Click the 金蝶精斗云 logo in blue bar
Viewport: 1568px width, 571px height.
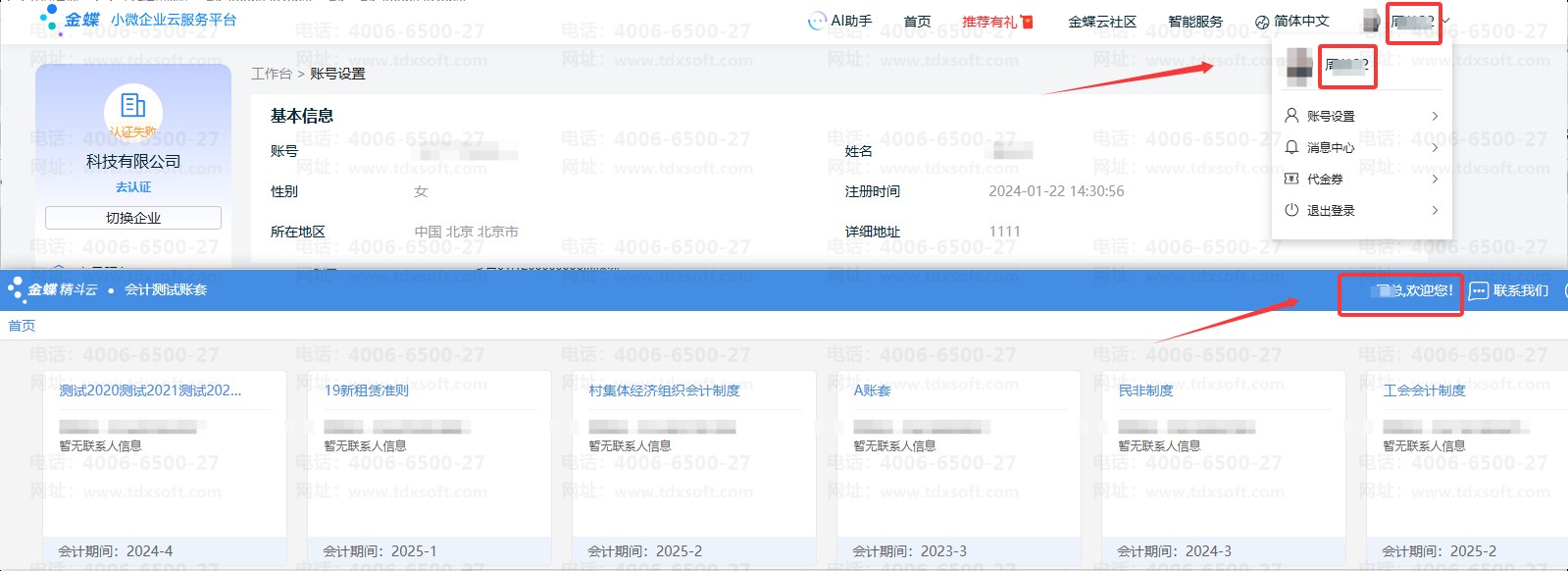[x=54, y=289]
